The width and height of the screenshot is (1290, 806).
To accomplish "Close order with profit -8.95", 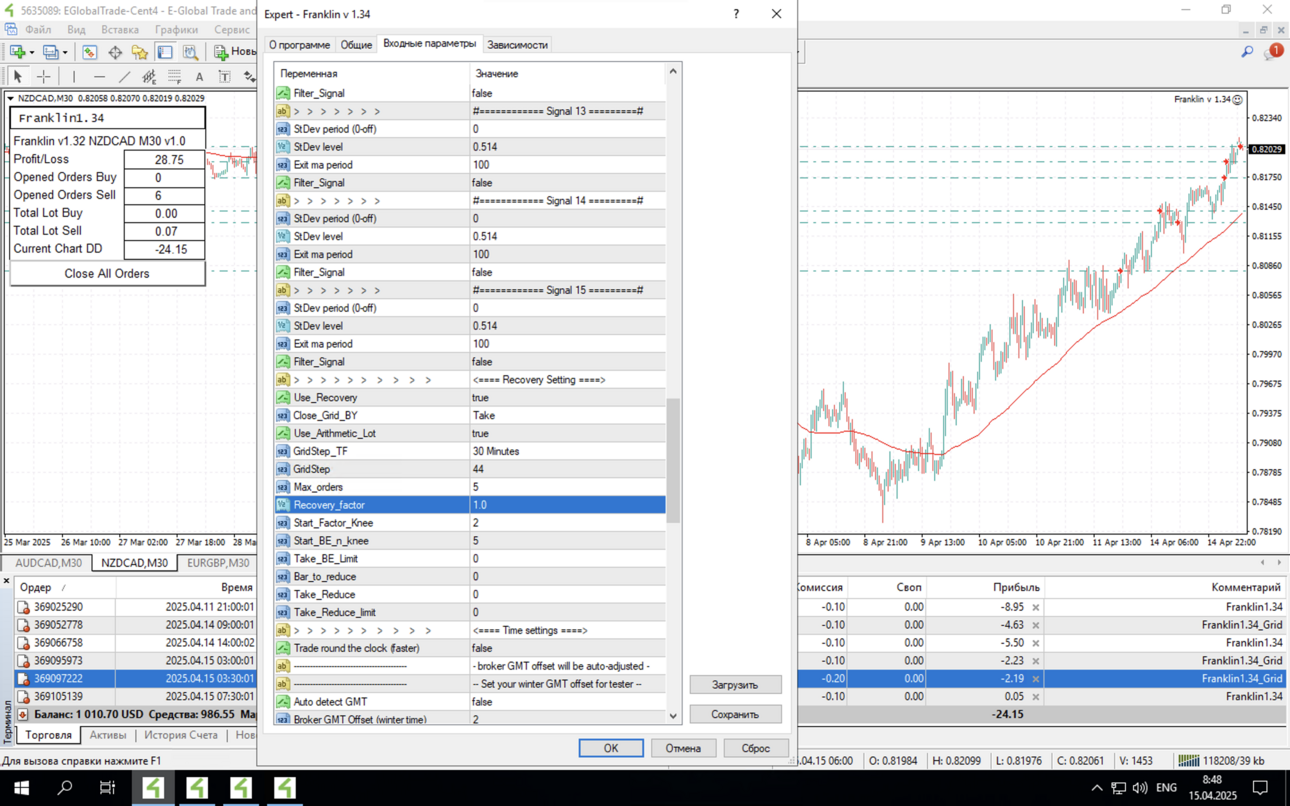I will (1036, 607).
